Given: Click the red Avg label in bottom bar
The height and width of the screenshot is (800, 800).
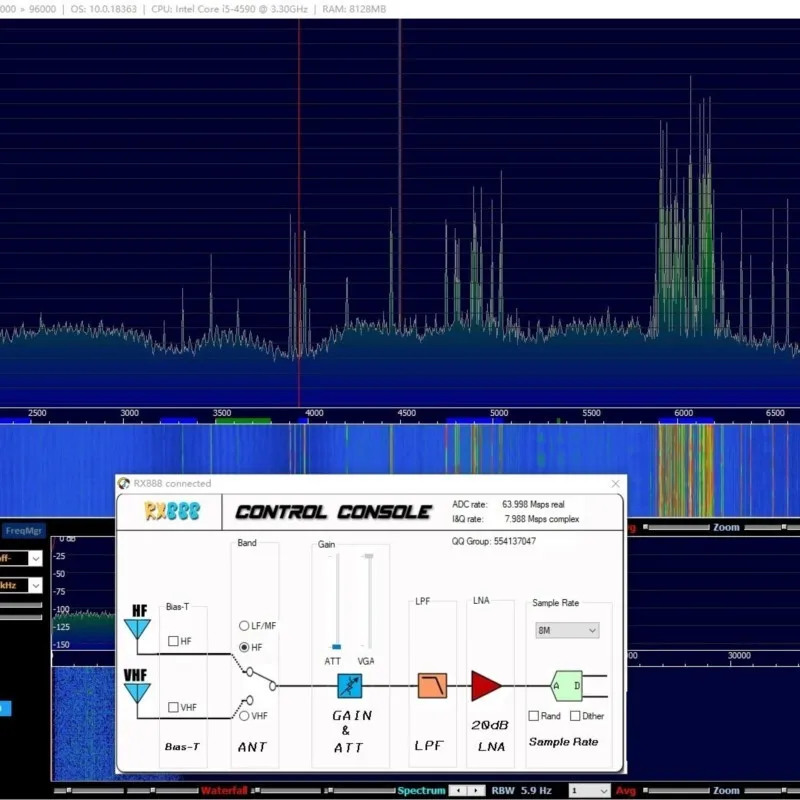Looking at the screenshot, I should tap(626, 790).
